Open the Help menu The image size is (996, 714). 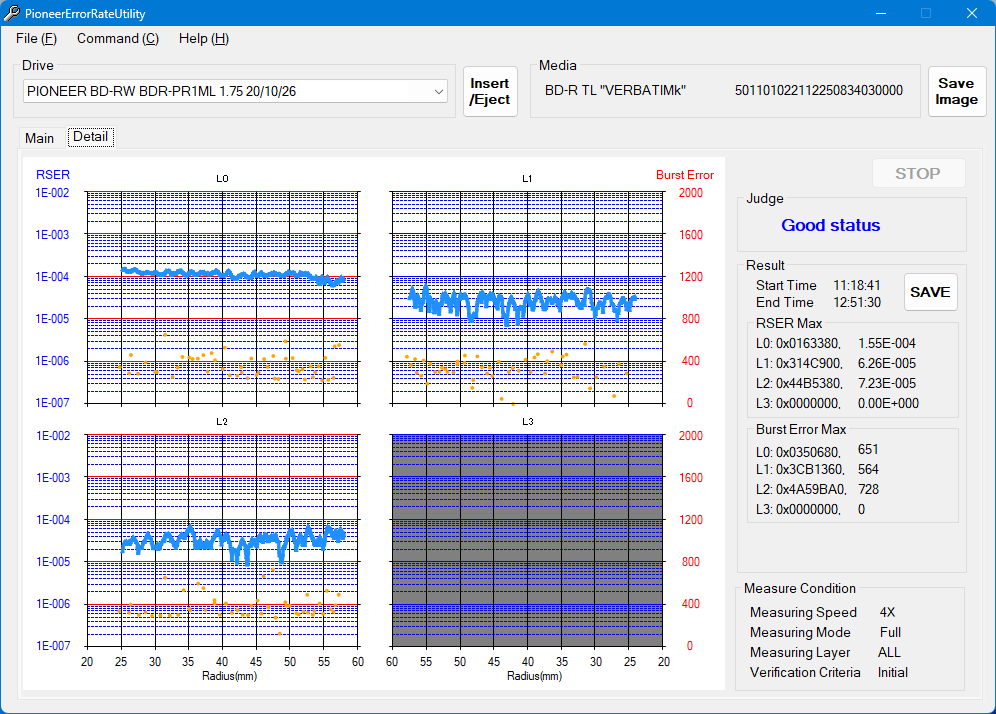[203, 38]
